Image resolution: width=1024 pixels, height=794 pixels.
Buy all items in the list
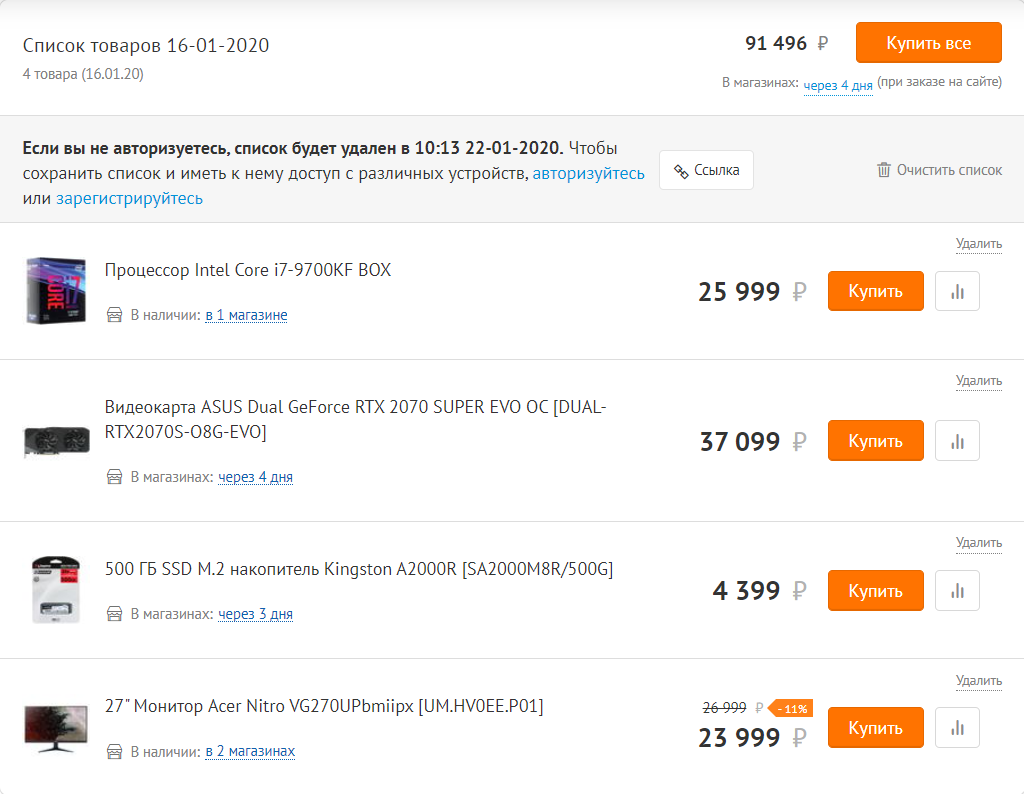tap(928, 43)
